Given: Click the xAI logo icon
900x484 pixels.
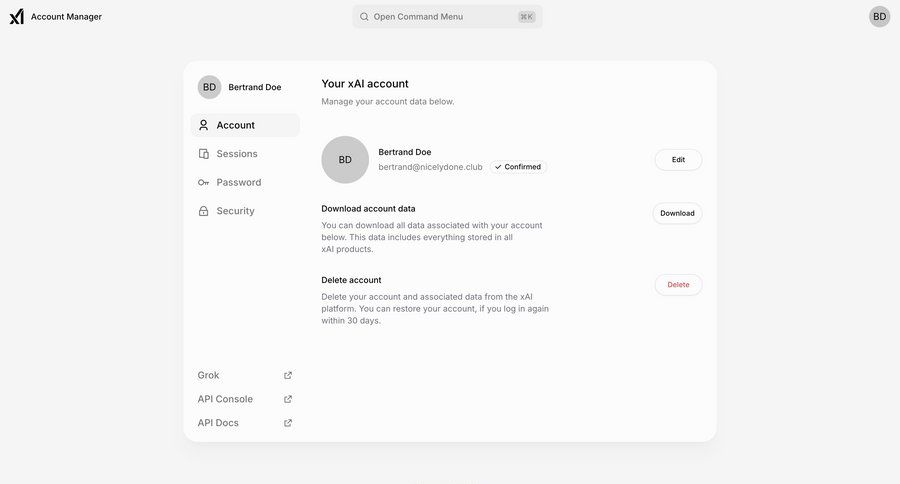Looking at the screenshot, I should point(17,17).
